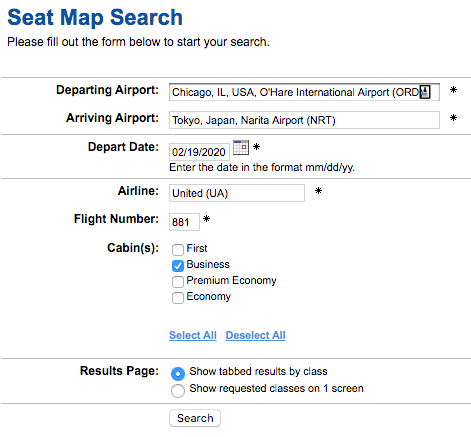Tick the Economy cabin checkbox

[178, 297]
